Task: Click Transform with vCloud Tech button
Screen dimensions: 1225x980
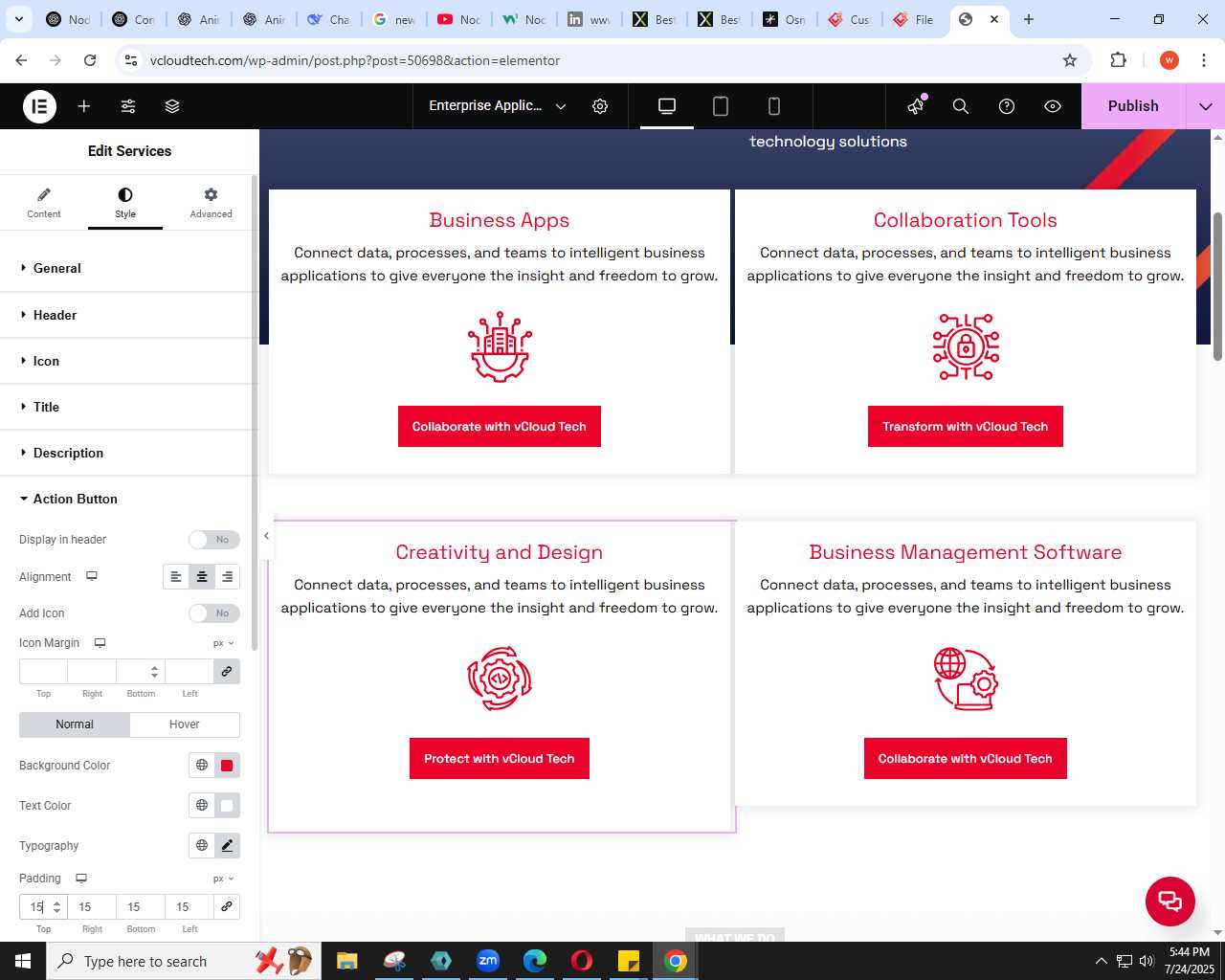Action: 966,427
